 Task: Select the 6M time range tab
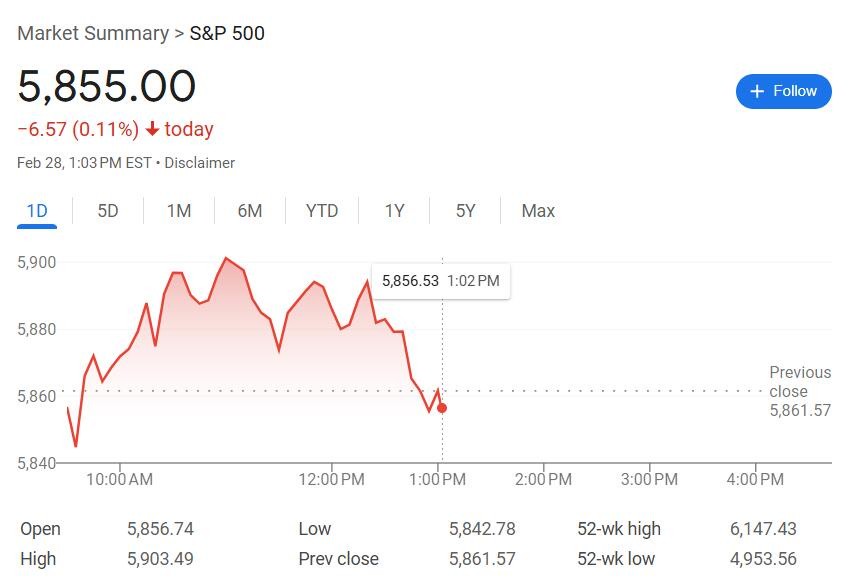coord(250,211)
